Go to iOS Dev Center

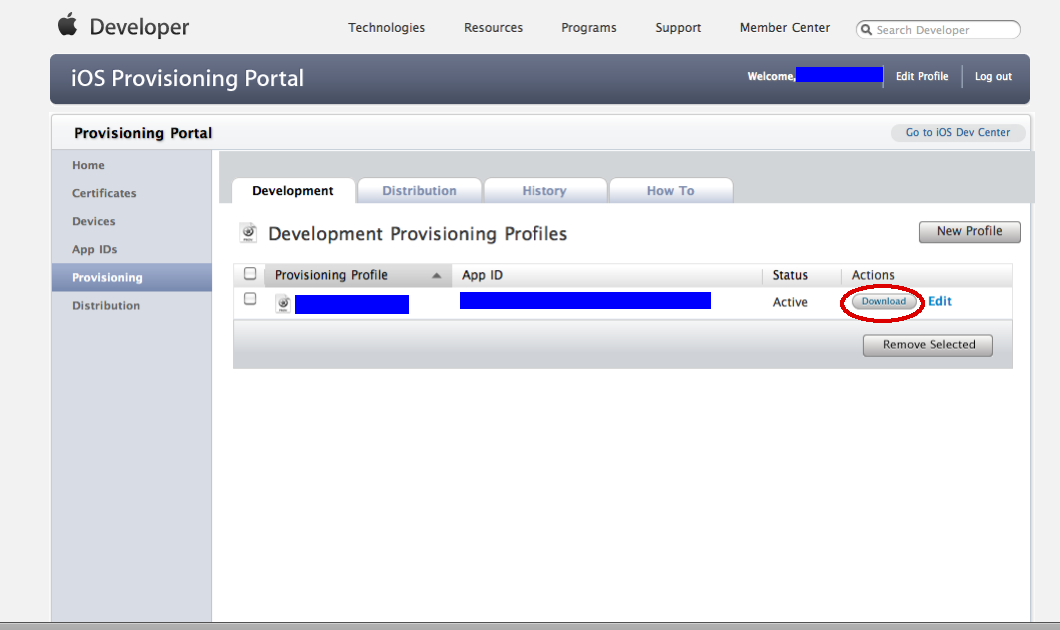(958, 132)
